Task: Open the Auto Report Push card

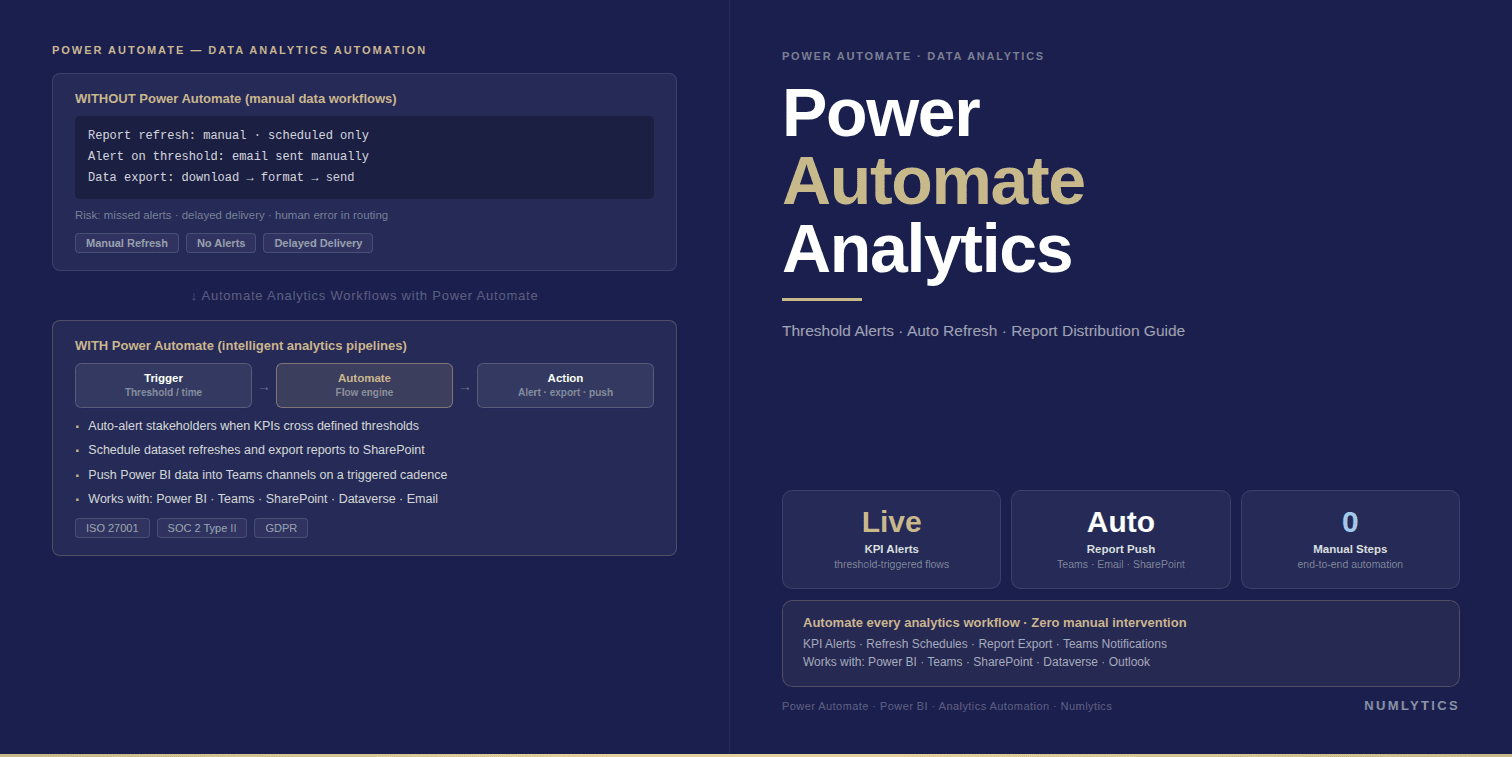Action: coord(1121,539)
